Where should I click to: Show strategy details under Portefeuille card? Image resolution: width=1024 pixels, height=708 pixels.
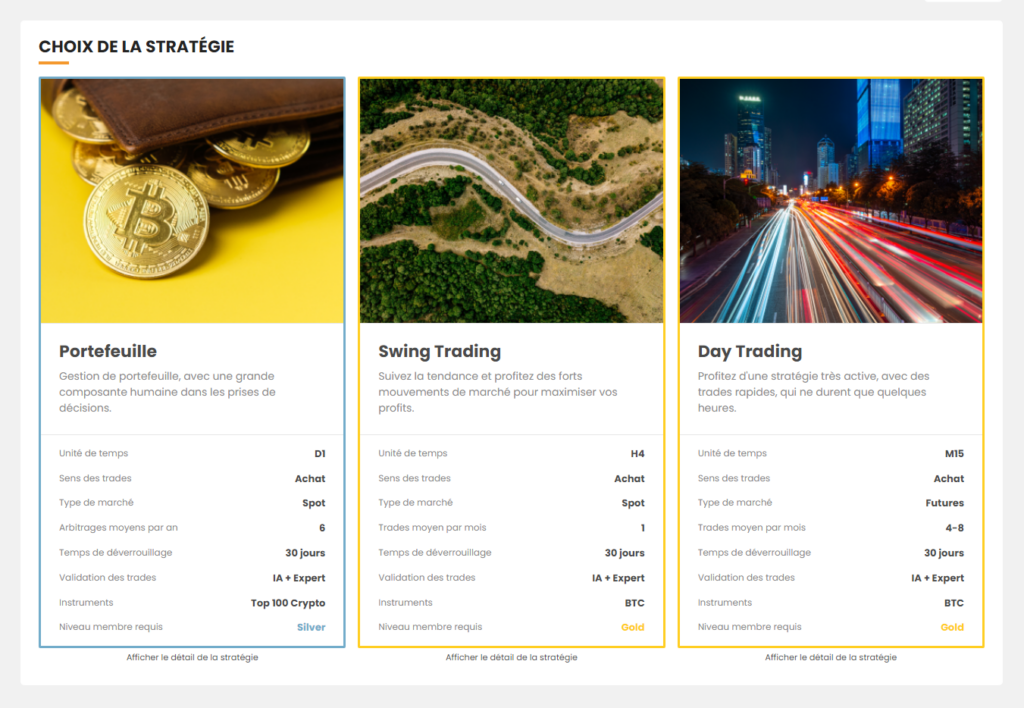coord(192,657)
